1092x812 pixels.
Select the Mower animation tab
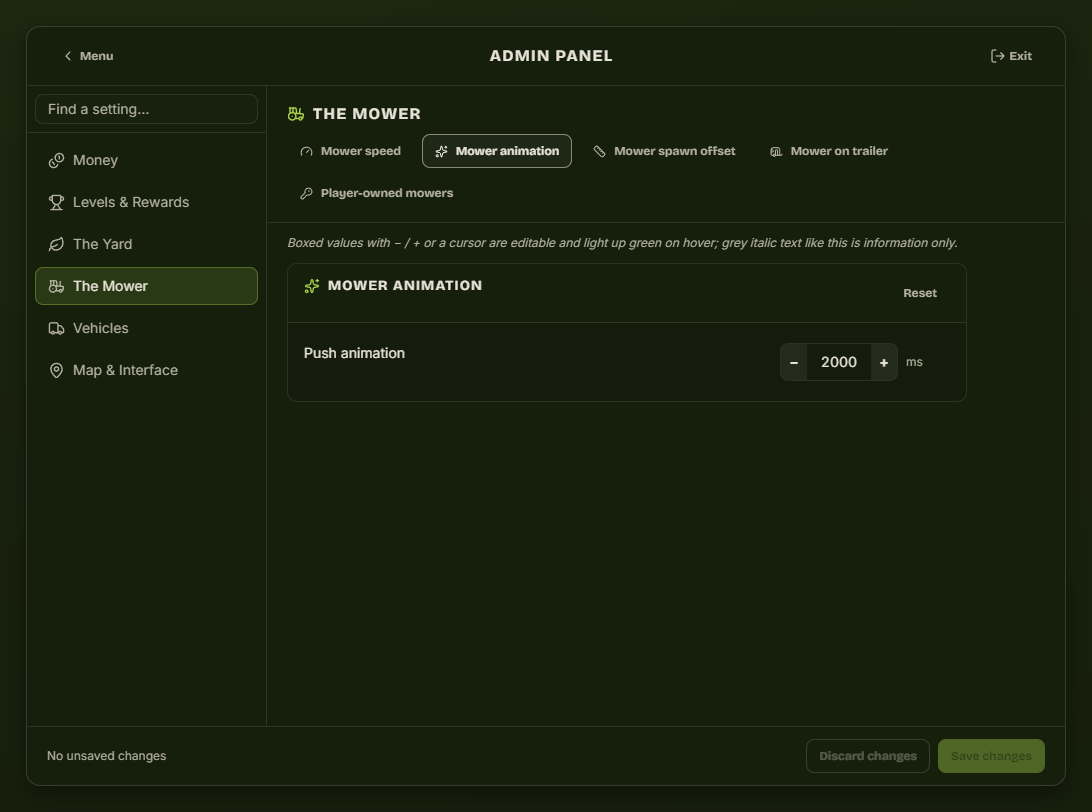tap(497, 151)
